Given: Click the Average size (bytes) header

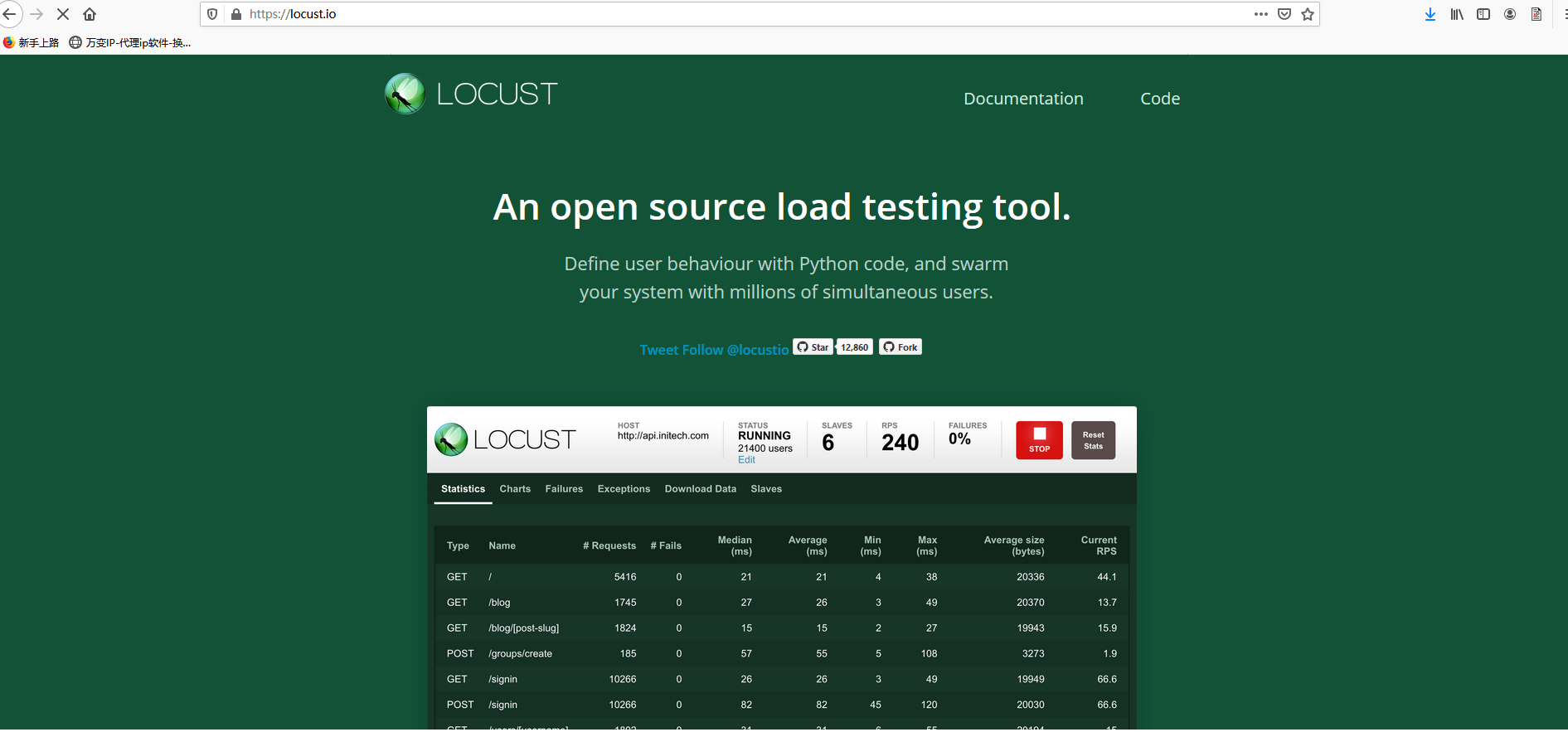Looking at the screenshot, I should point(1014,545).
